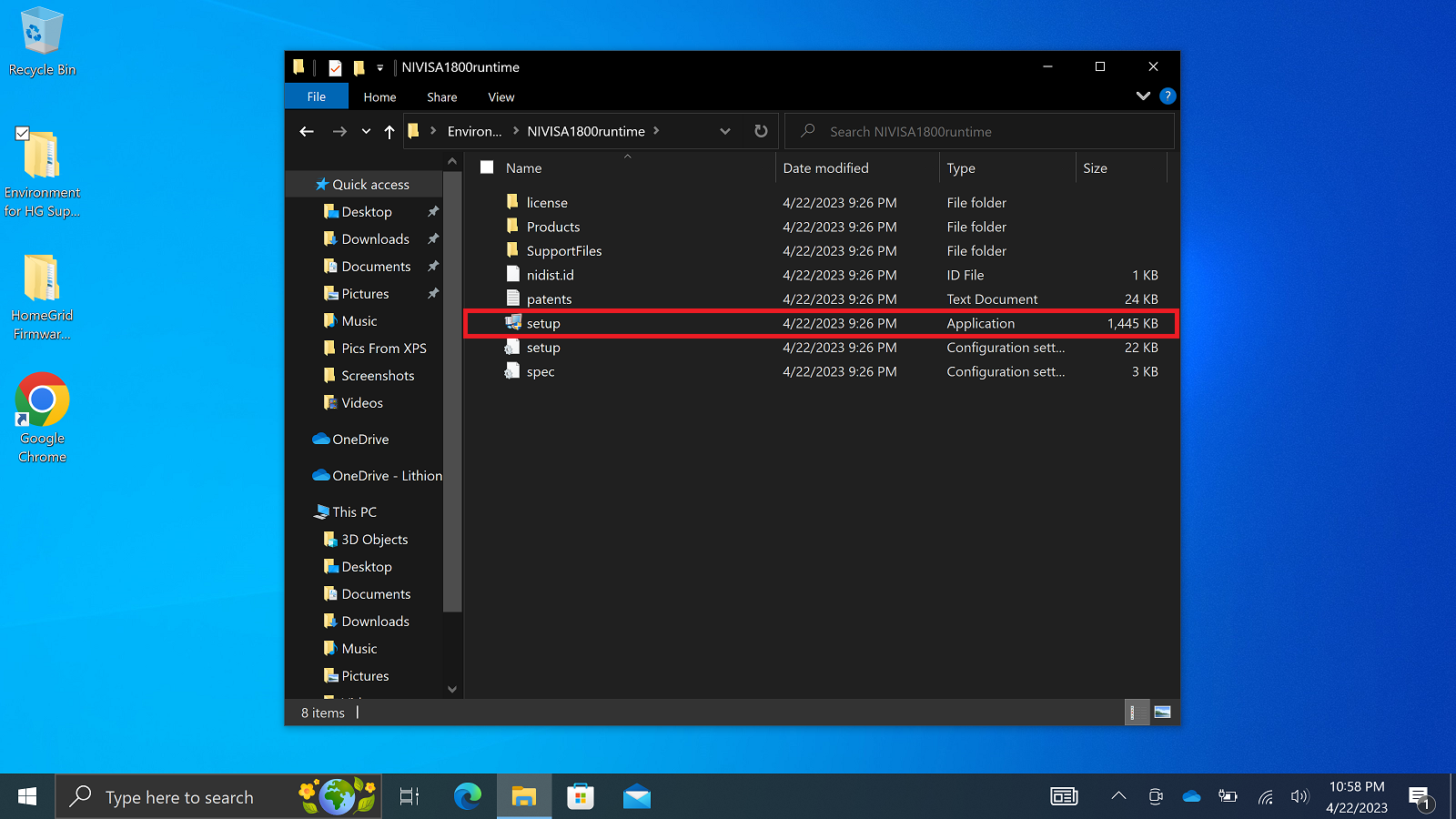The height and width of the screenshot is (819, 1456).
Task: Sort files by Type column
Action: point(961,168)
